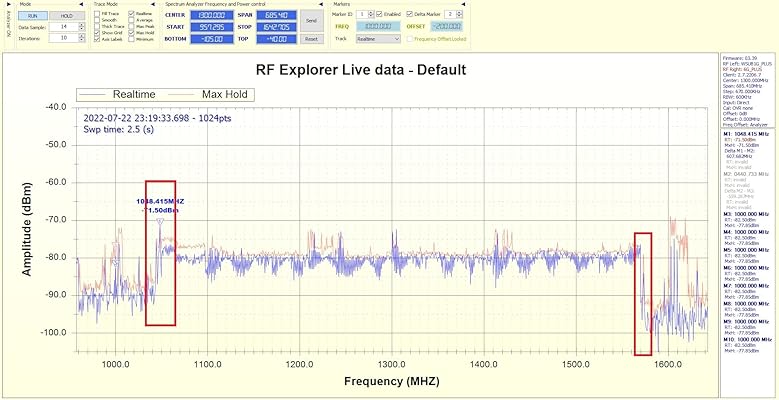The image size is (779, 400).
Task: Click the sweep timestamp text on chart
Action: tap(157, 119)
